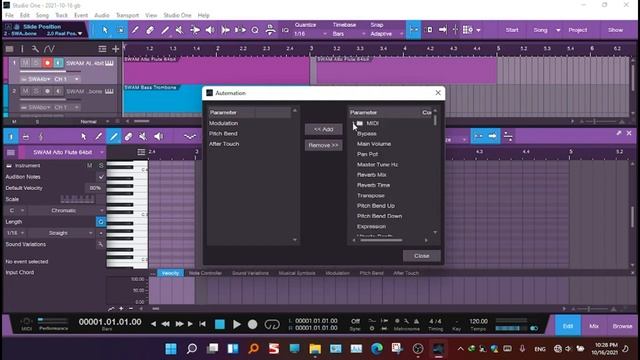
Task: Open track inspector wrench icon
Action: tap(35, 49)
